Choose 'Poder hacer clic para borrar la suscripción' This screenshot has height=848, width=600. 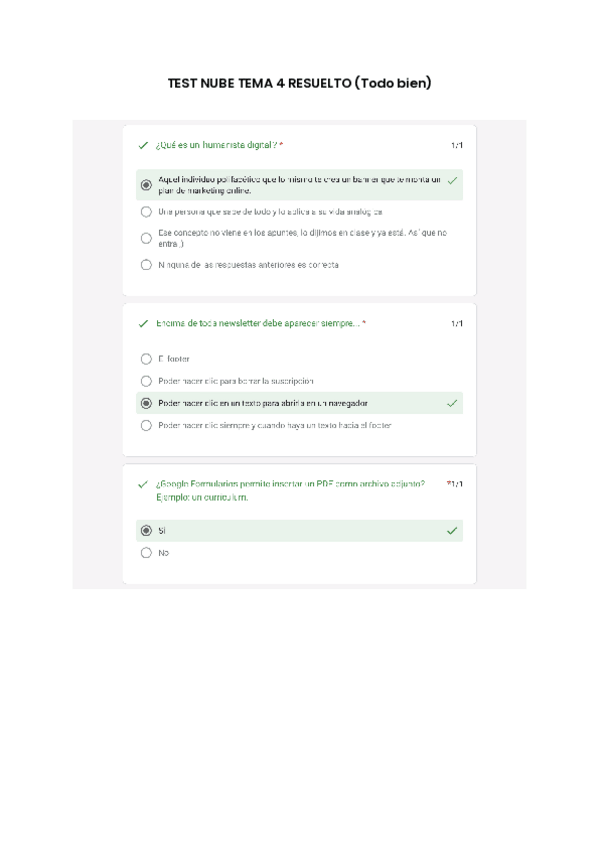point(147,381)
